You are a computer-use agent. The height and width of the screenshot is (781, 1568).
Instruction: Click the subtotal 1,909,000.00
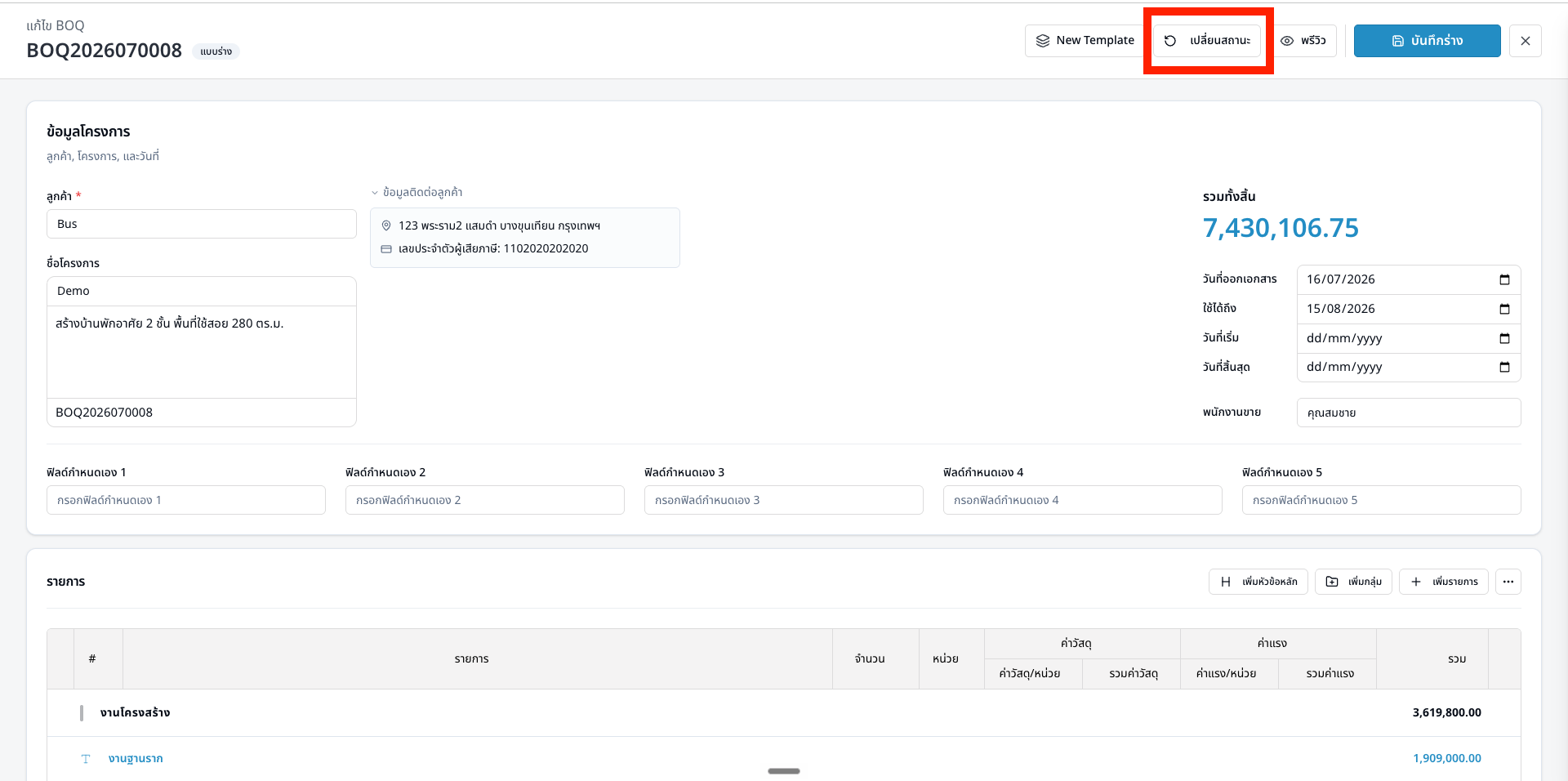(x=1446, y=758)
